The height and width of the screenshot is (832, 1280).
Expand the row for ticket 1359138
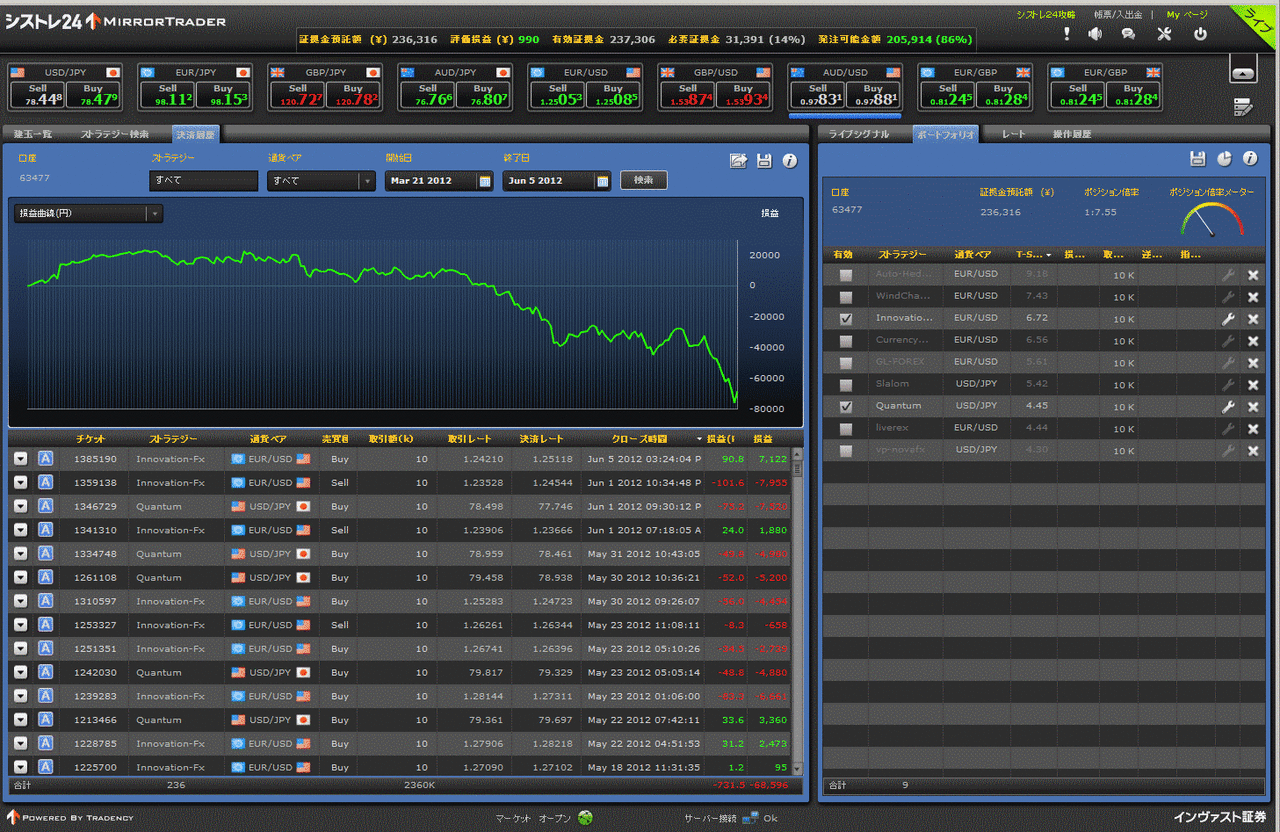[20, 483]
